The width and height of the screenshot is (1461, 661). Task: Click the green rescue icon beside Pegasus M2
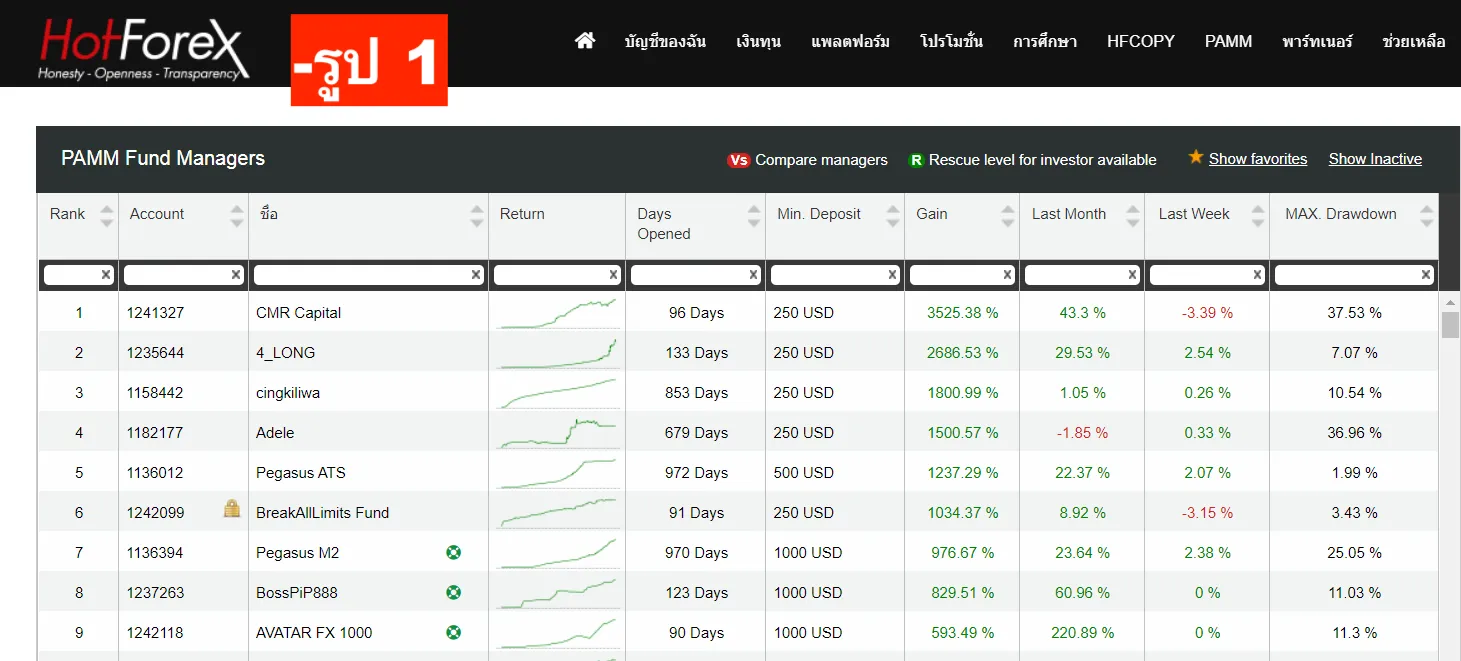453,552
